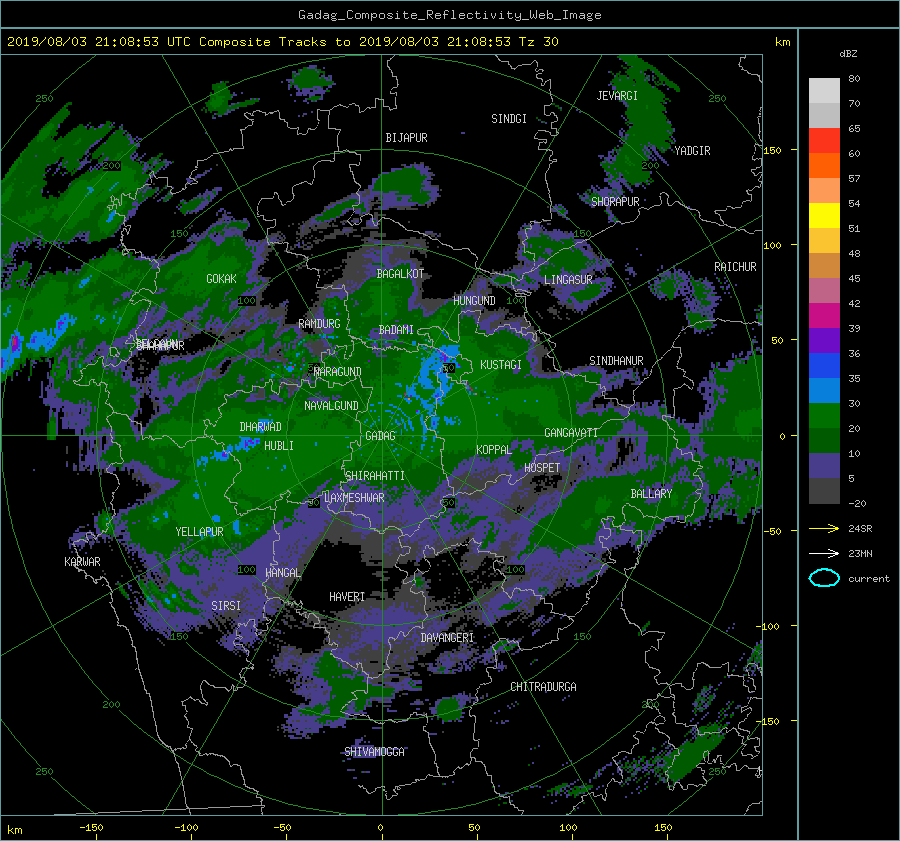Click the SINDGI city label
Image resolution: width=900 pixels, height=841 pixels.
[509, 119]
